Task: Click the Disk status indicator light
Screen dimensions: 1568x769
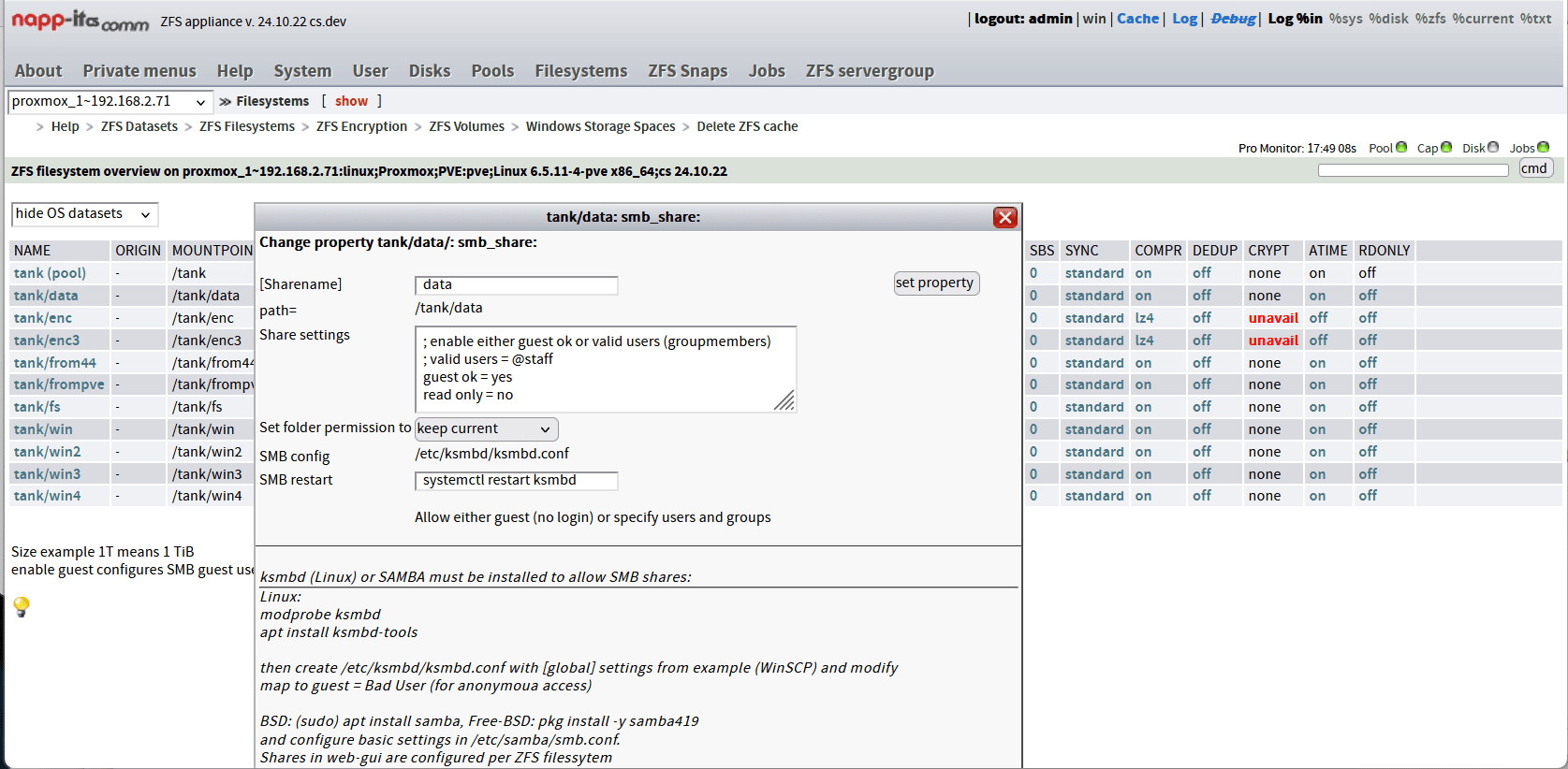Action: [x=1493, y=147]
